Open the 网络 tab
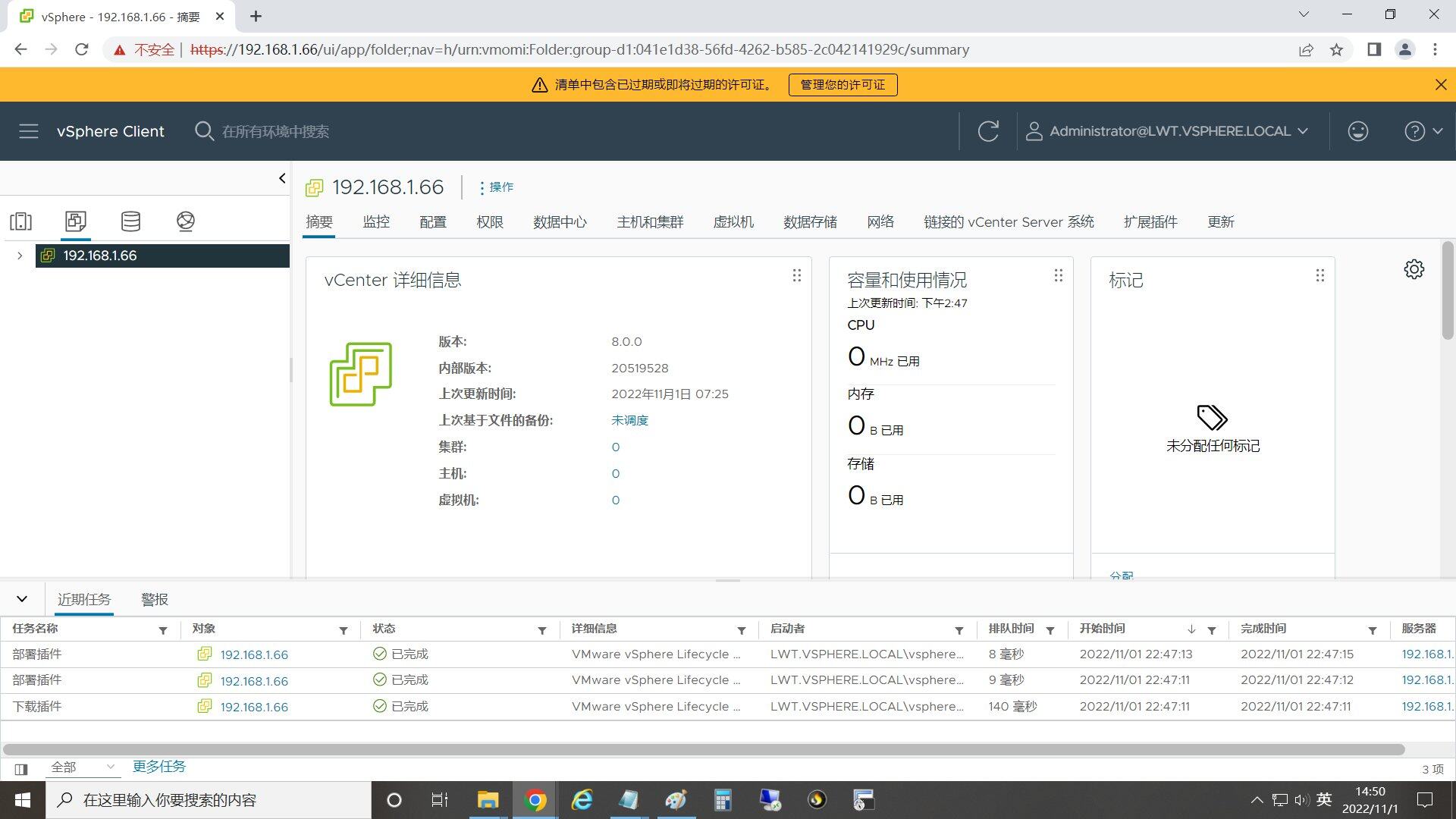This screenshot has height=819, width=1456. (x=880, y=222)
